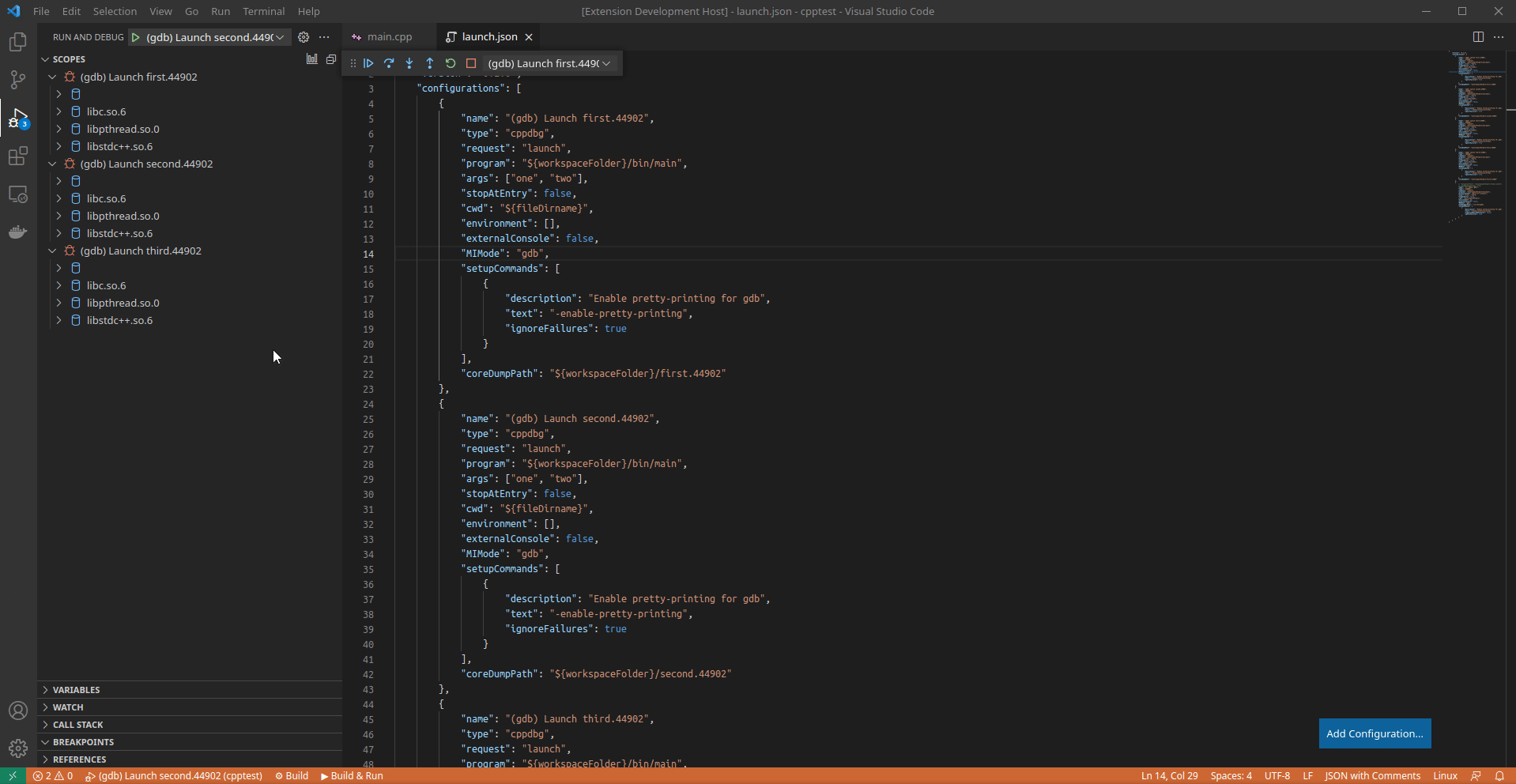Open debug session dropdown showing Launch first
1516x784 pixels.
coord(549,63)
